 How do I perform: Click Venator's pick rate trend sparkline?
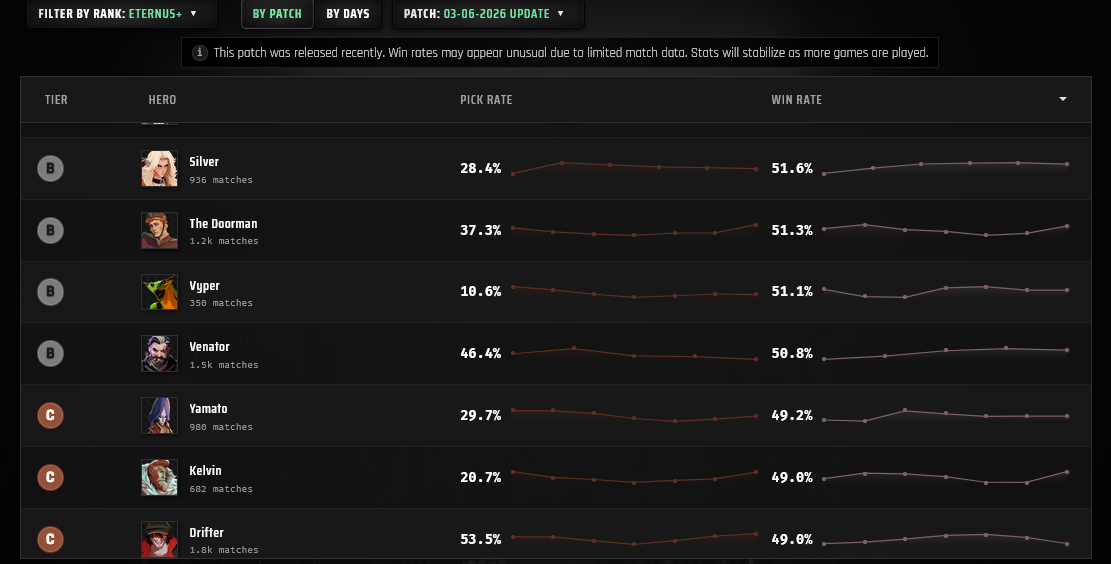[x=635, y=354]
